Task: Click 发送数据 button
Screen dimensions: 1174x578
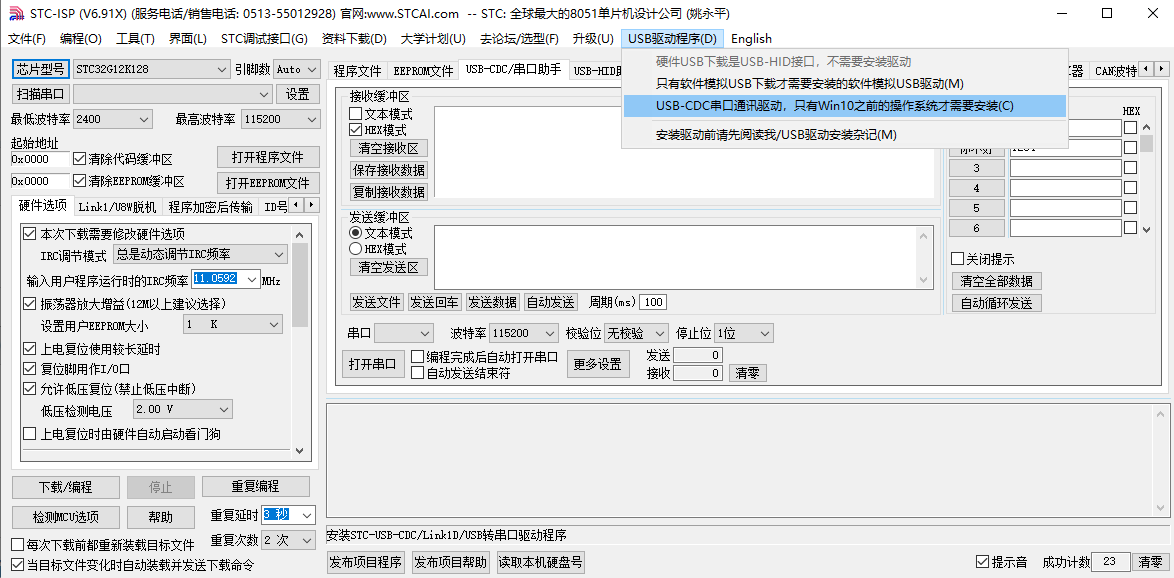Action: (x=493, y=302)
